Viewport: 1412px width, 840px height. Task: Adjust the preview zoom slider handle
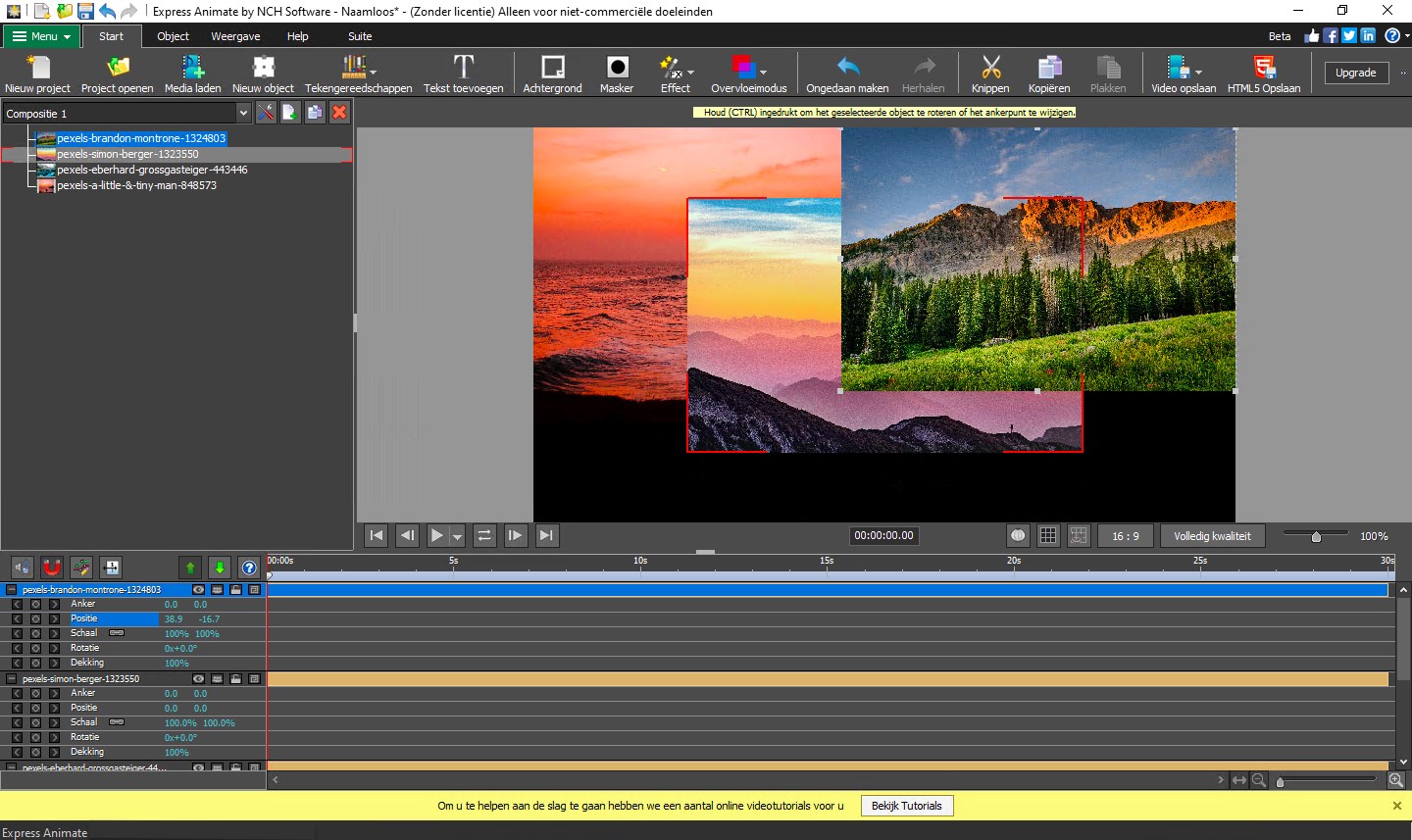(x=1316, y=537)
